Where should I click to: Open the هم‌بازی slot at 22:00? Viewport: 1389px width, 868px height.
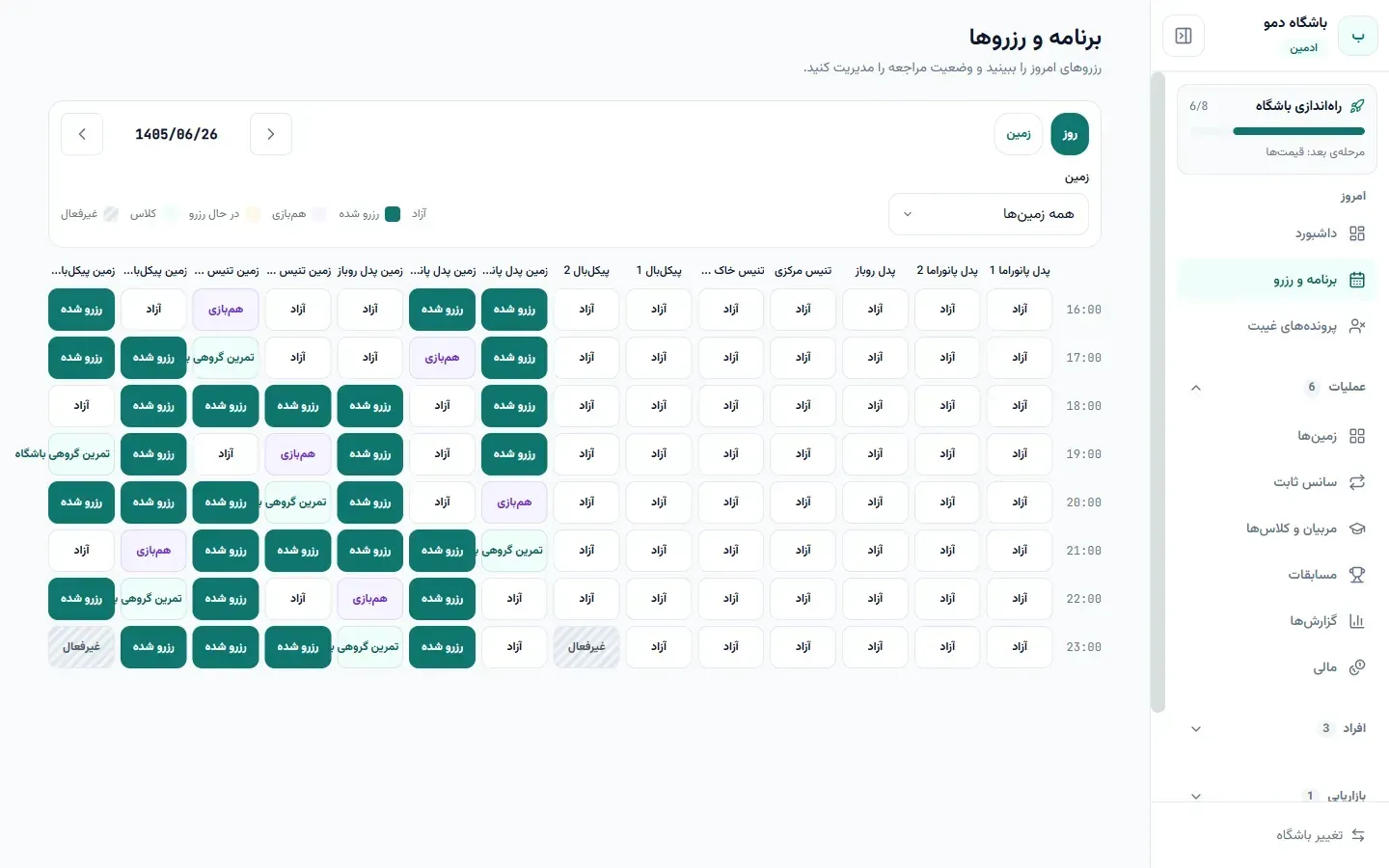pyautogui.click(x=370, y=599)
